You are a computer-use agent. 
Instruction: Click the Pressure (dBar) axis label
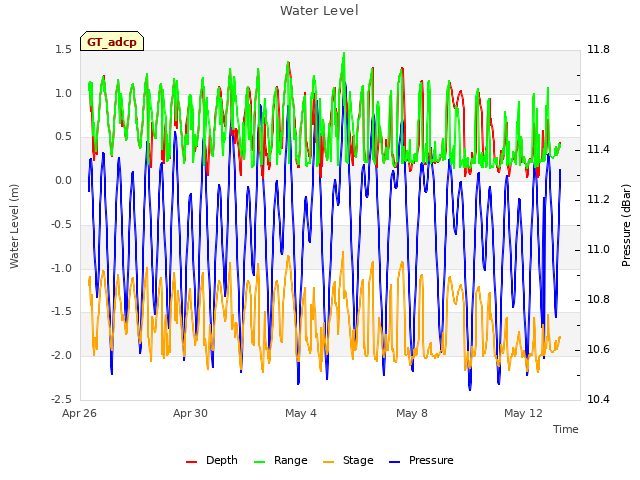point(626,225)
